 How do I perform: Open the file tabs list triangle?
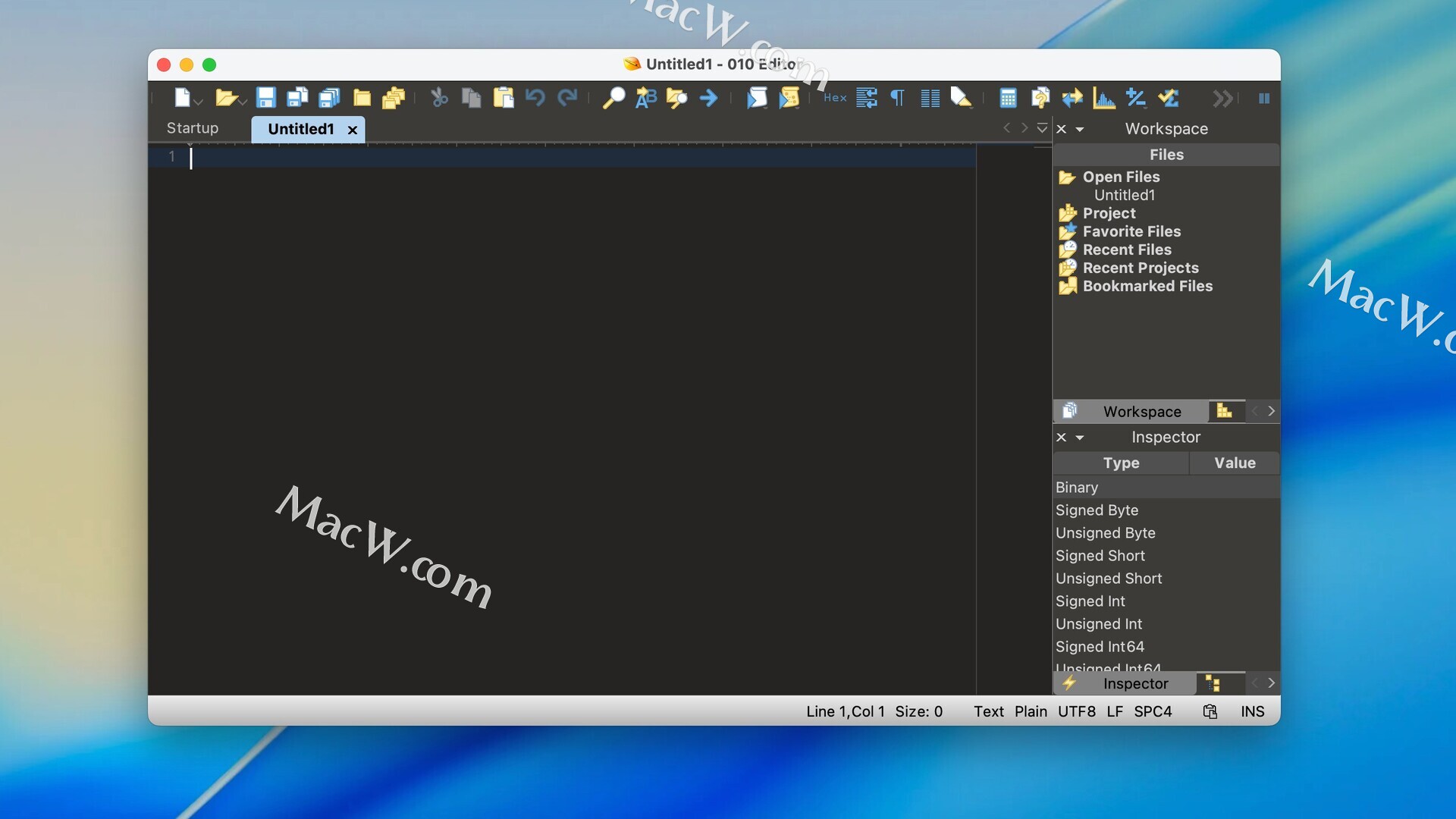click(1042, 128)
